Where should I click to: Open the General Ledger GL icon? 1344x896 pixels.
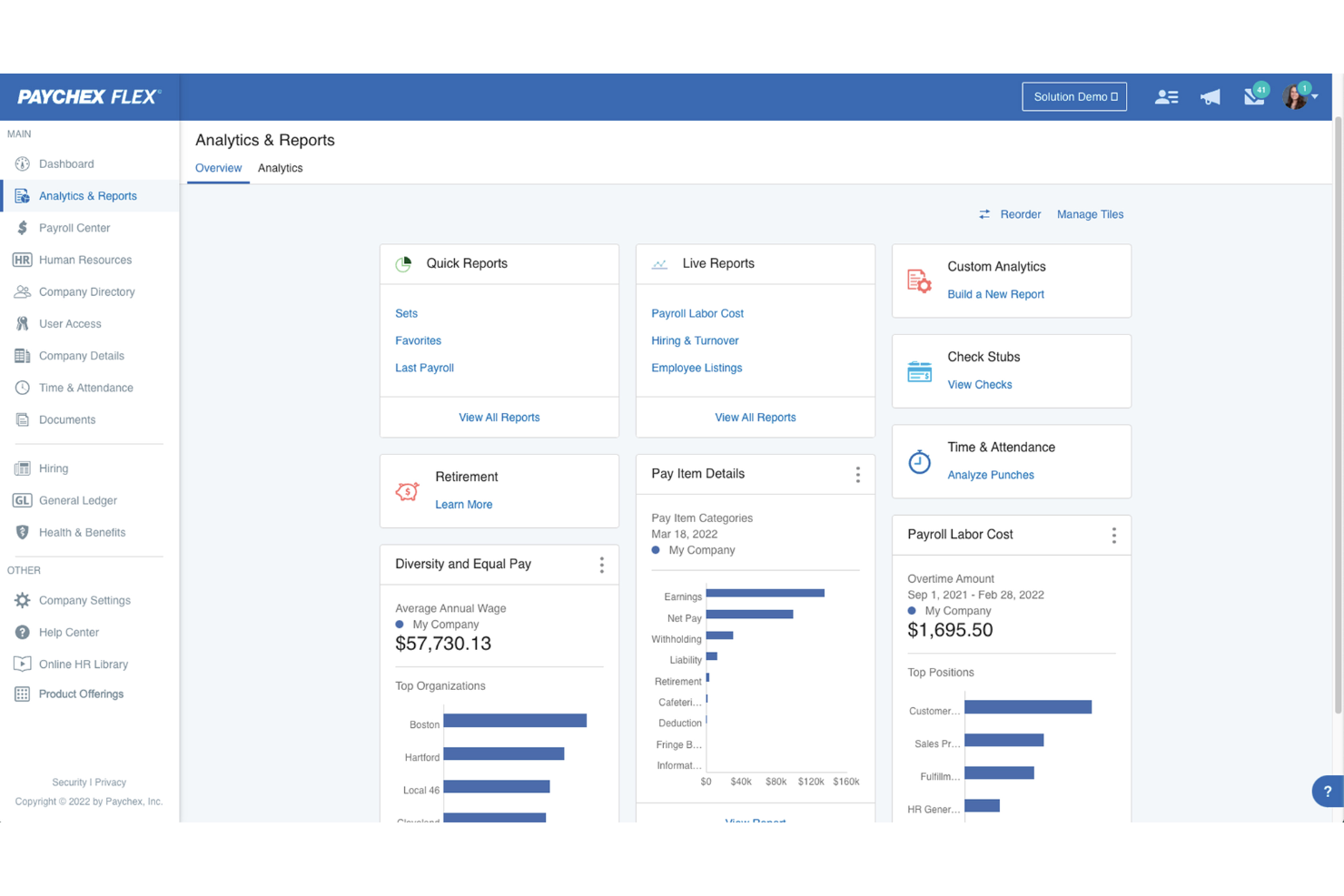(22, 500)
